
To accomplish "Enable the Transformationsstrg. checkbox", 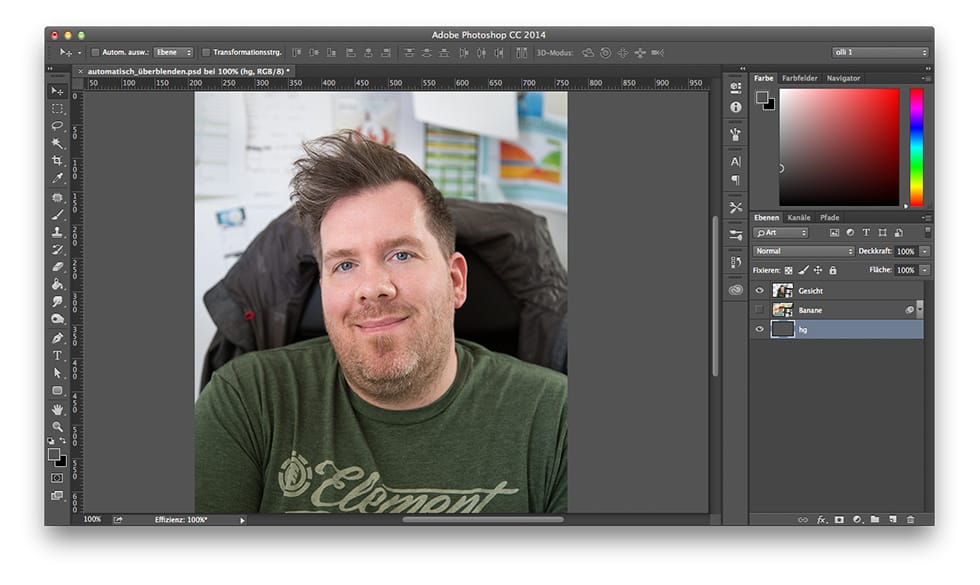I will (x=206, y=52).
